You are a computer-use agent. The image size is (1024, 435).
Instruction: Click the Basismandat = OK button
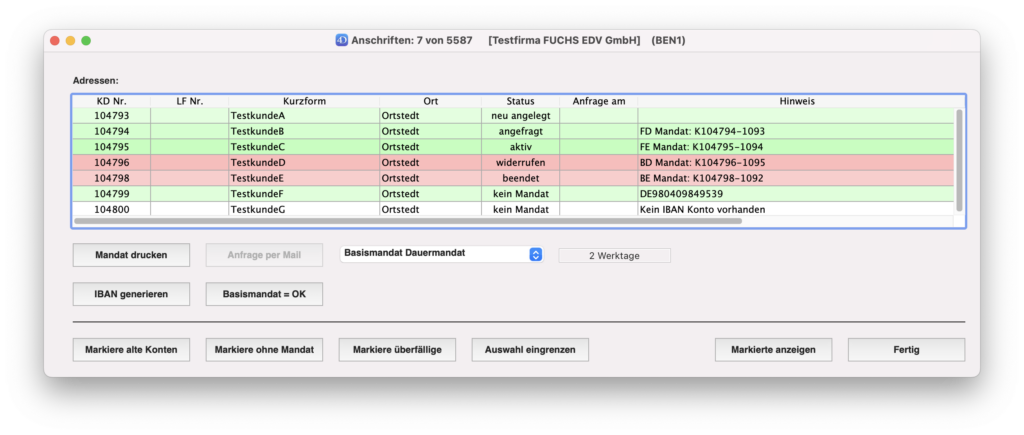tap(264, 295)
